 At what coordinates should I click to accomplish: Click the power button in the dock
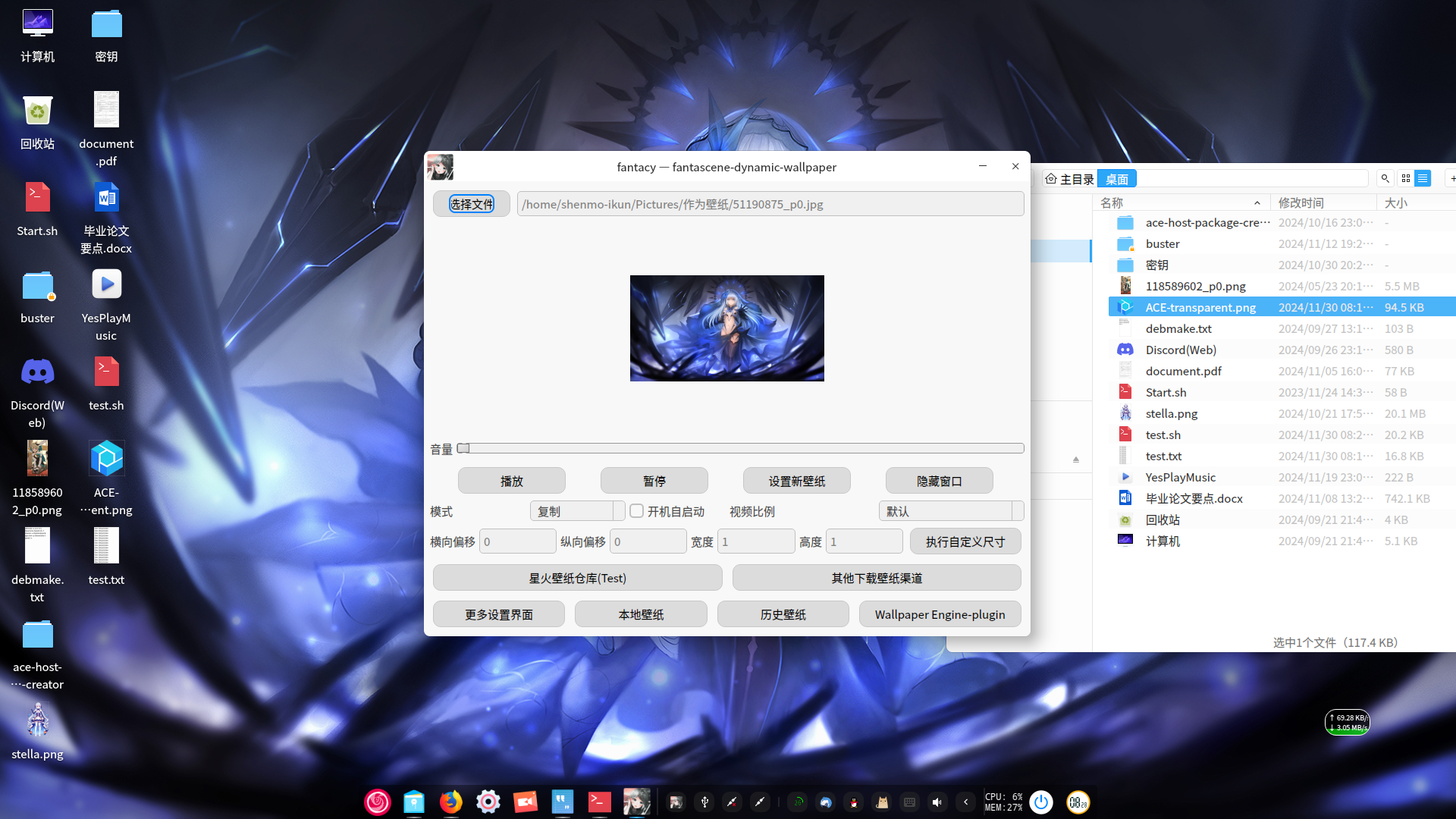[x=1041, y=802]
